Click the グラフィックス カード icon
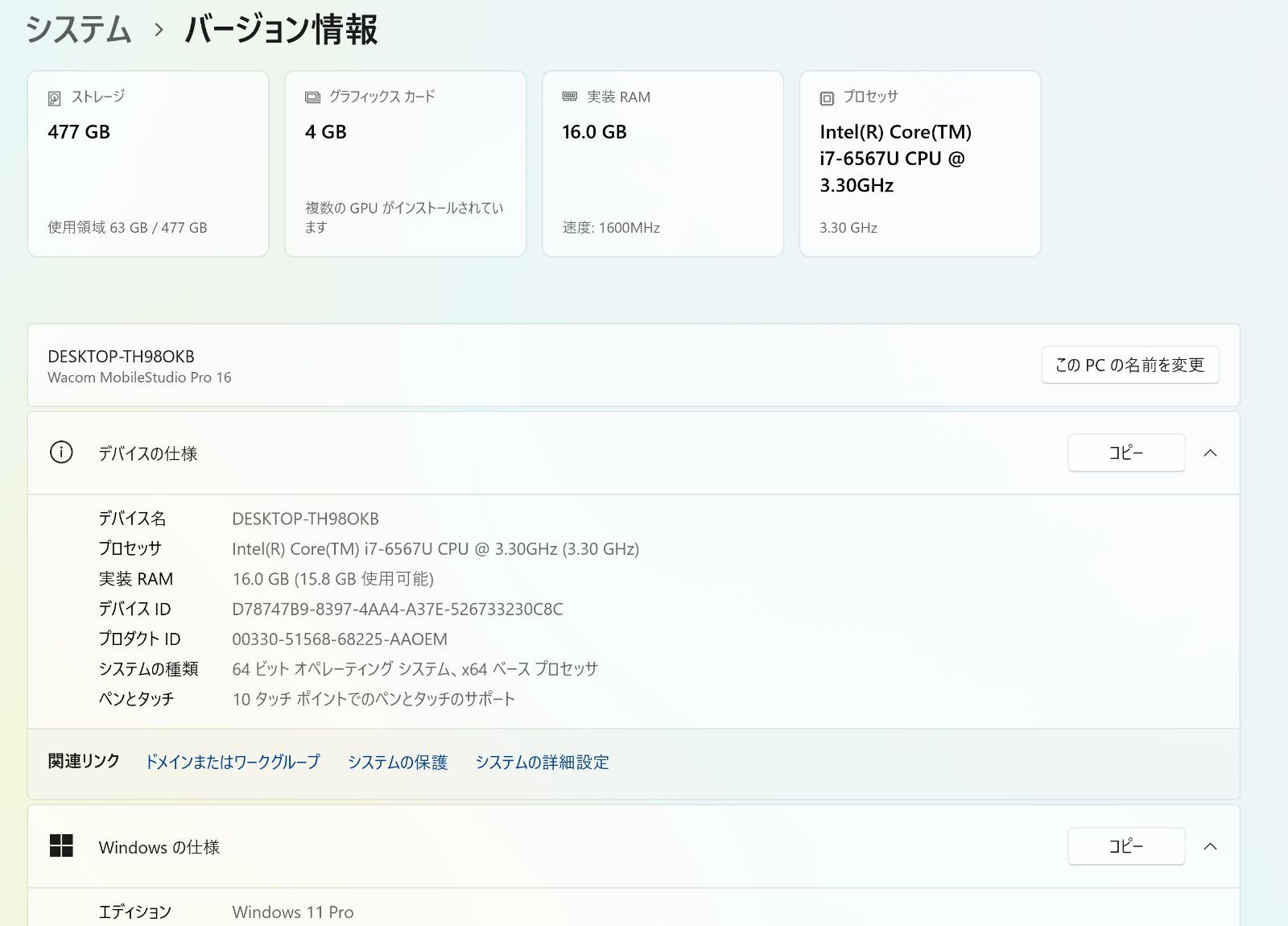Screen dimensions: 1288x926 click(311, 96)
